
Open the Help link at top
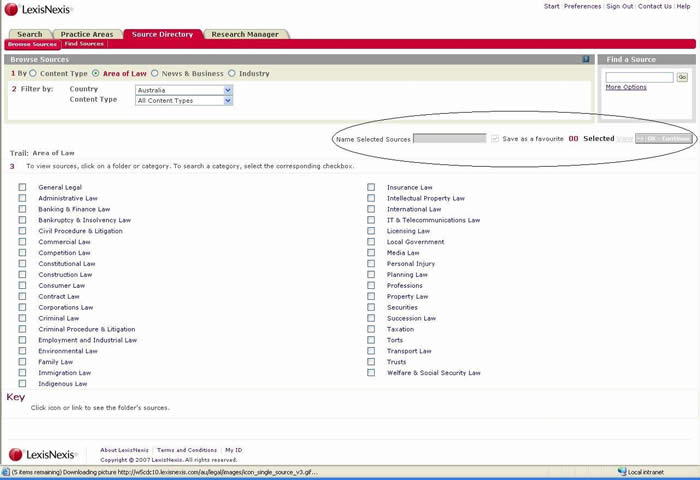pyautogui.click(x=683, y=6)
